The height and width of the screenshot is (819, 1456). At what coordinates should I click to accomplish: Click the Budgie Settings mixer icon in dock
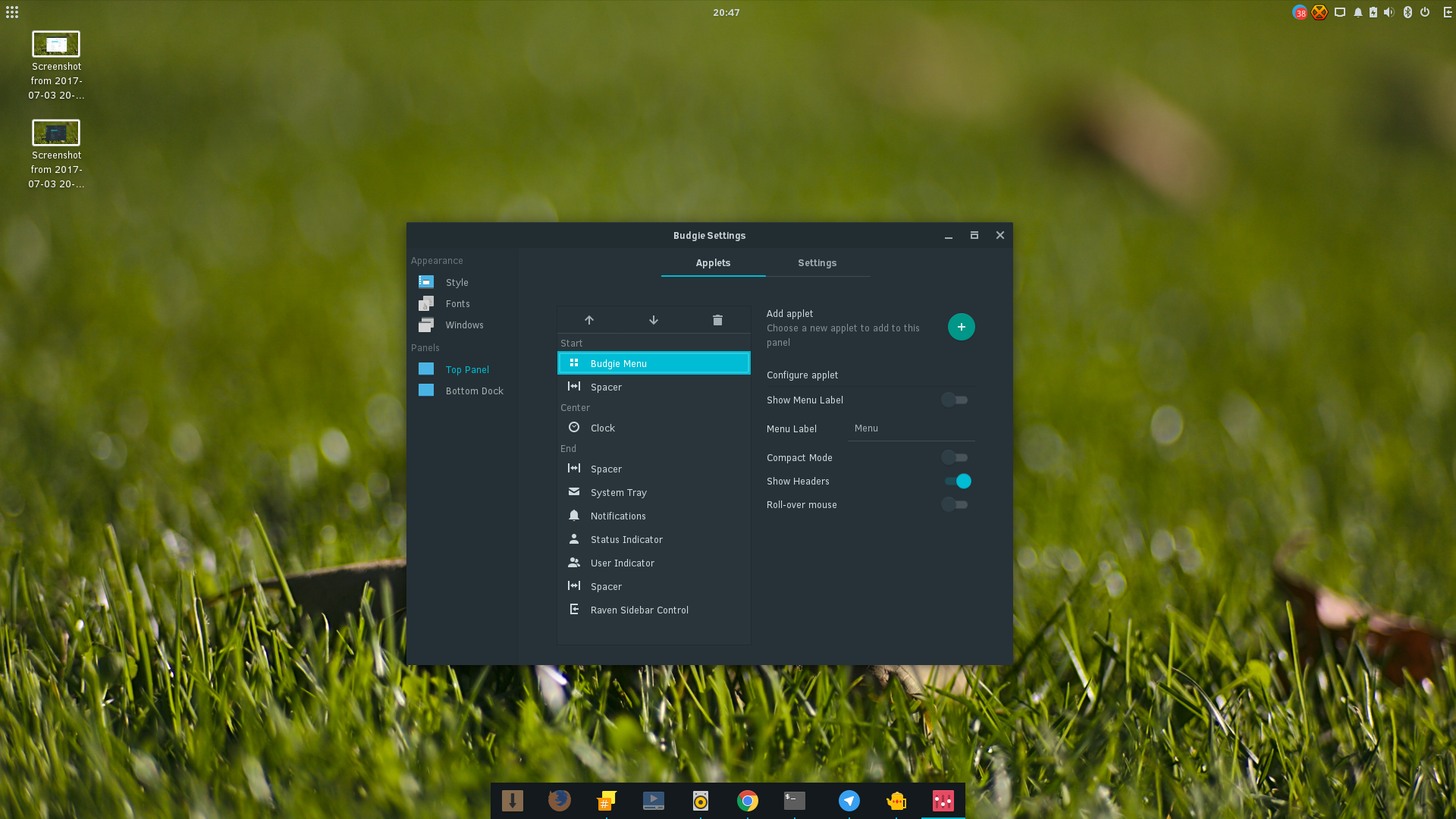943,801
